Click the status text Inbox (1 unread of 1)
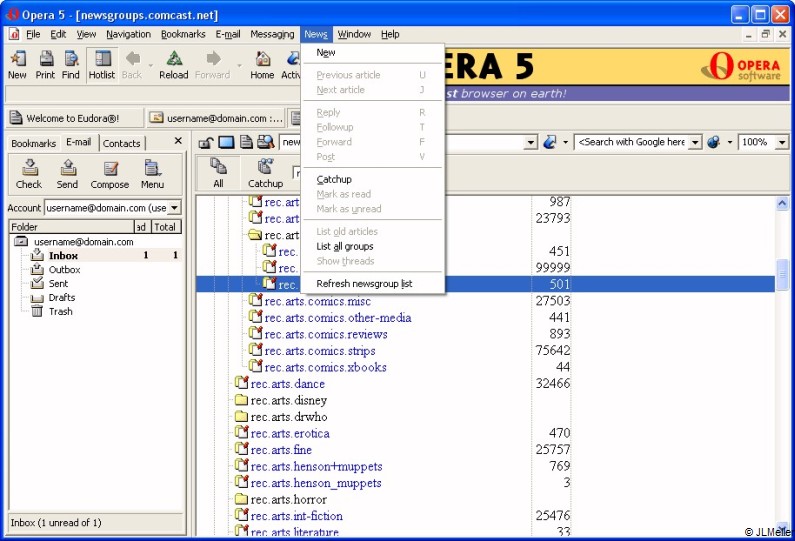Screen dimensions: 795x541 point(56,523)
